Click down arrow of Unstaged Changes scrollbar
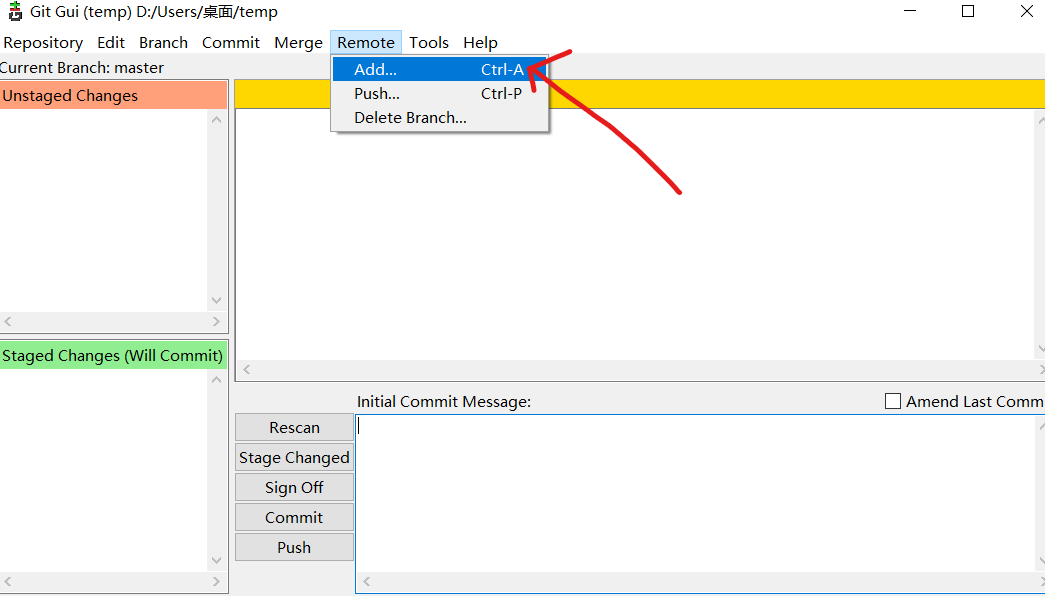 (217, 301)
